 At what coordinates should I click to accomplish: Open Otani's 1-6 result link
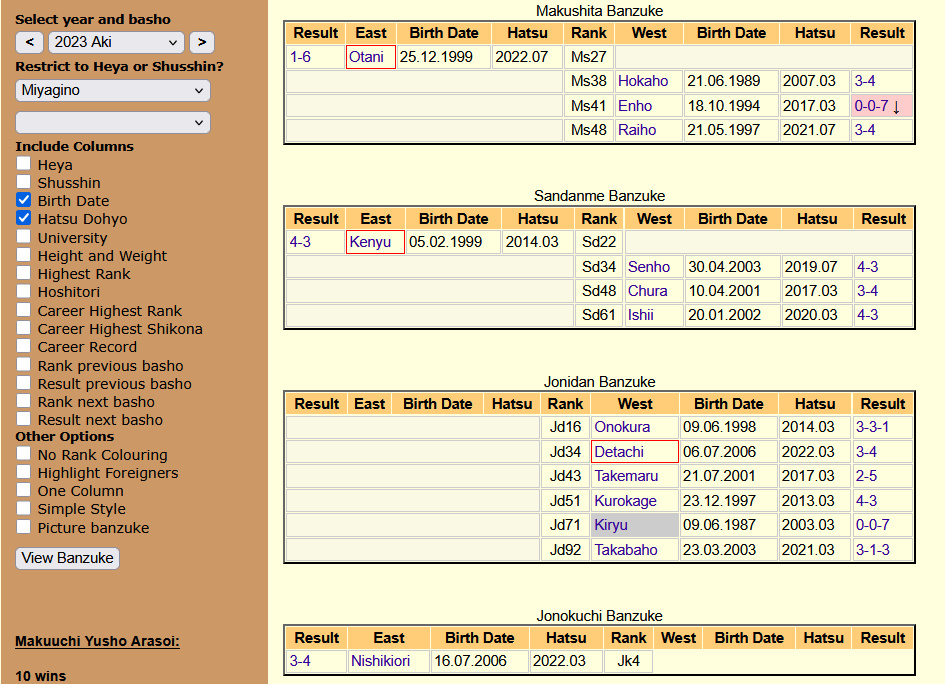point(300,57)
